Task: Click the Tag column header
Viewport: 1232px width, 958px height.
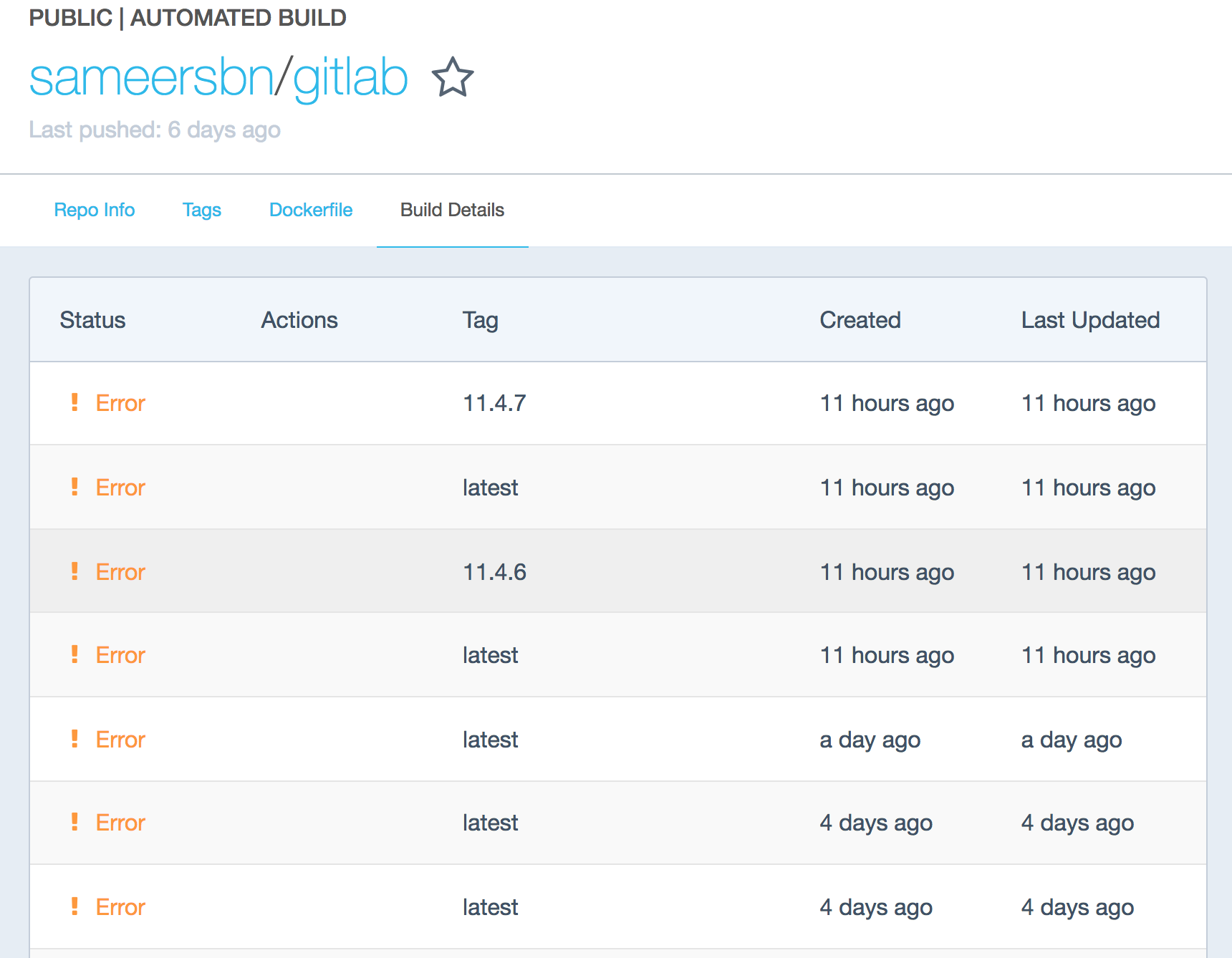Action: coord(481,320)
